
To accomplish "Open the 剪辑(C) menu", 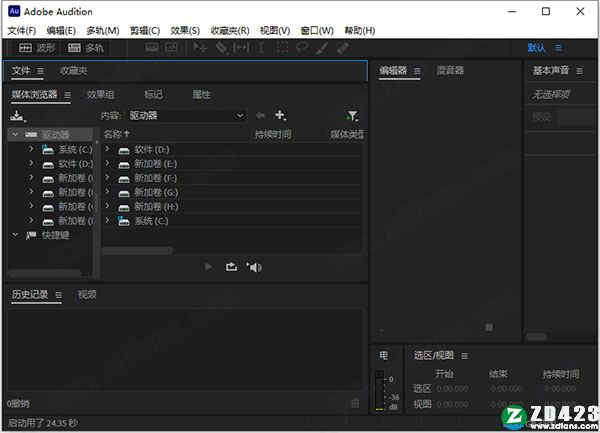I will coord(145,31).
